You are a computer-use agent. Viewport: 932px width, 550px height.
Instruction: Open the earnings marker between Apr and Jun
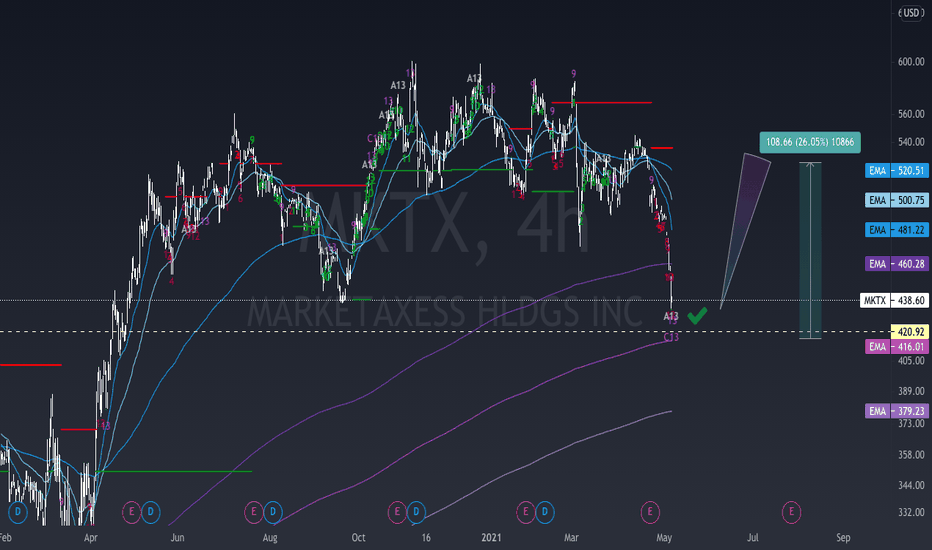131,512
